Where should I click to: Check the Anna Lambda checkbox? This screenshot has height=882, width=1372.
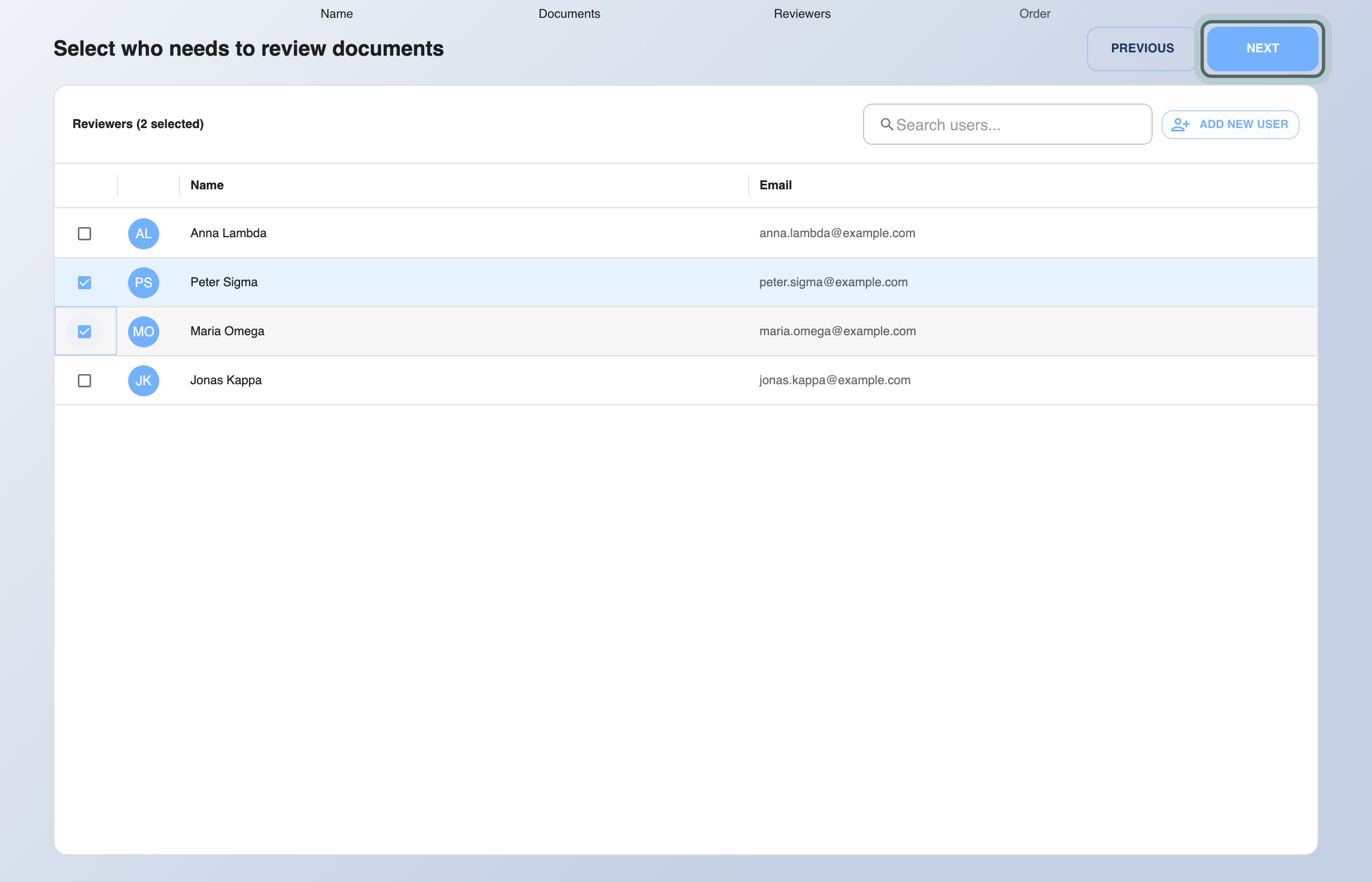[84, 234]
